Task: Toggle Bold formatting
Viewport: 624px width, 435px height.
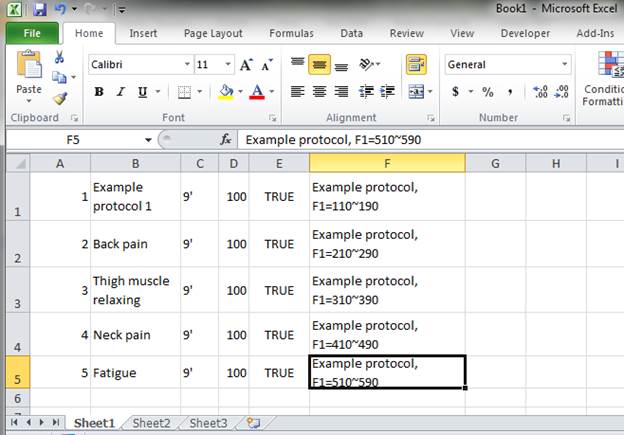Action: click(98, 92)
